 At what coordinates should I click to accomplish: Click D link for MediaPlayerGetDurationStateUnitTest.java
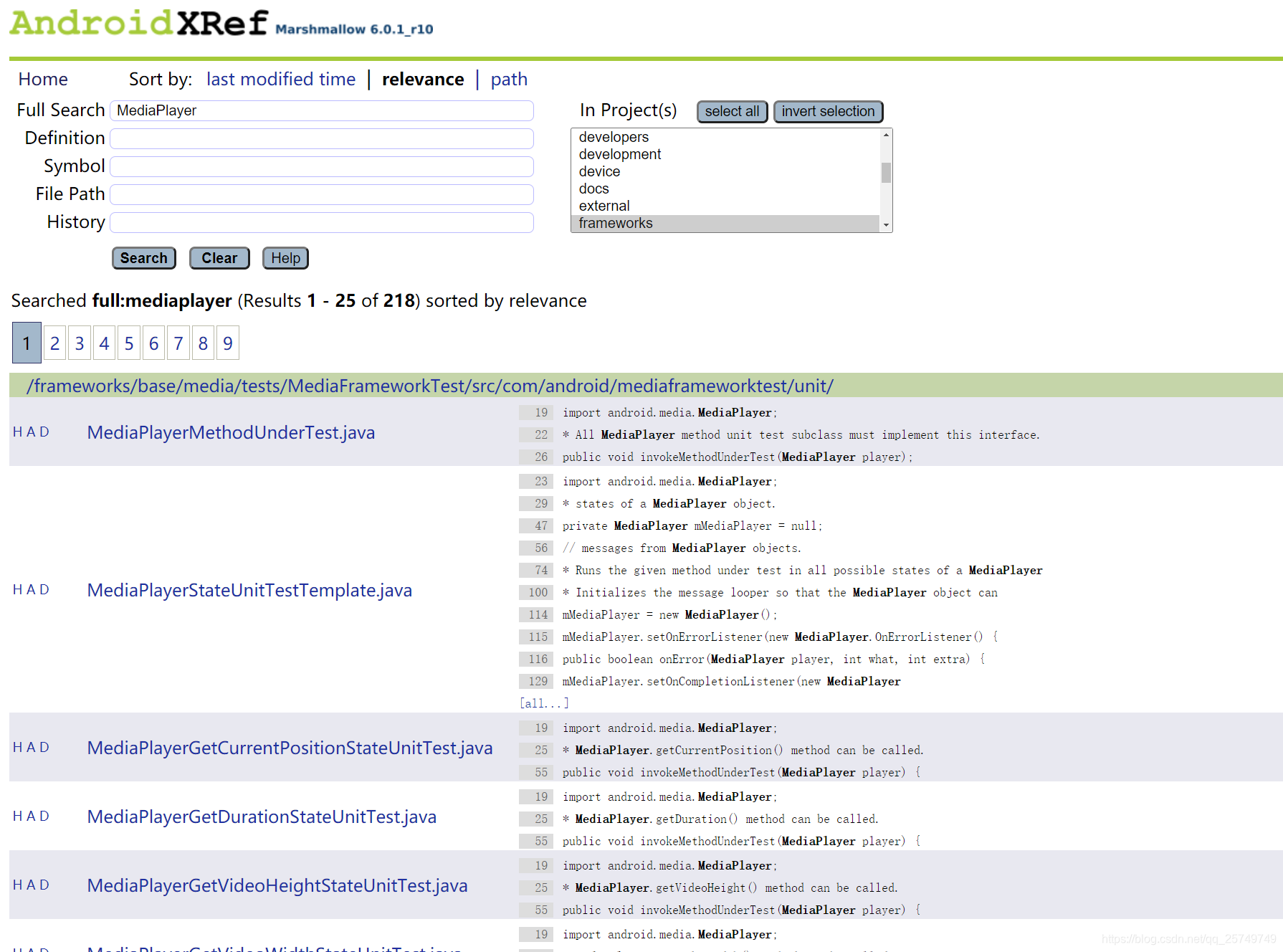44,816
